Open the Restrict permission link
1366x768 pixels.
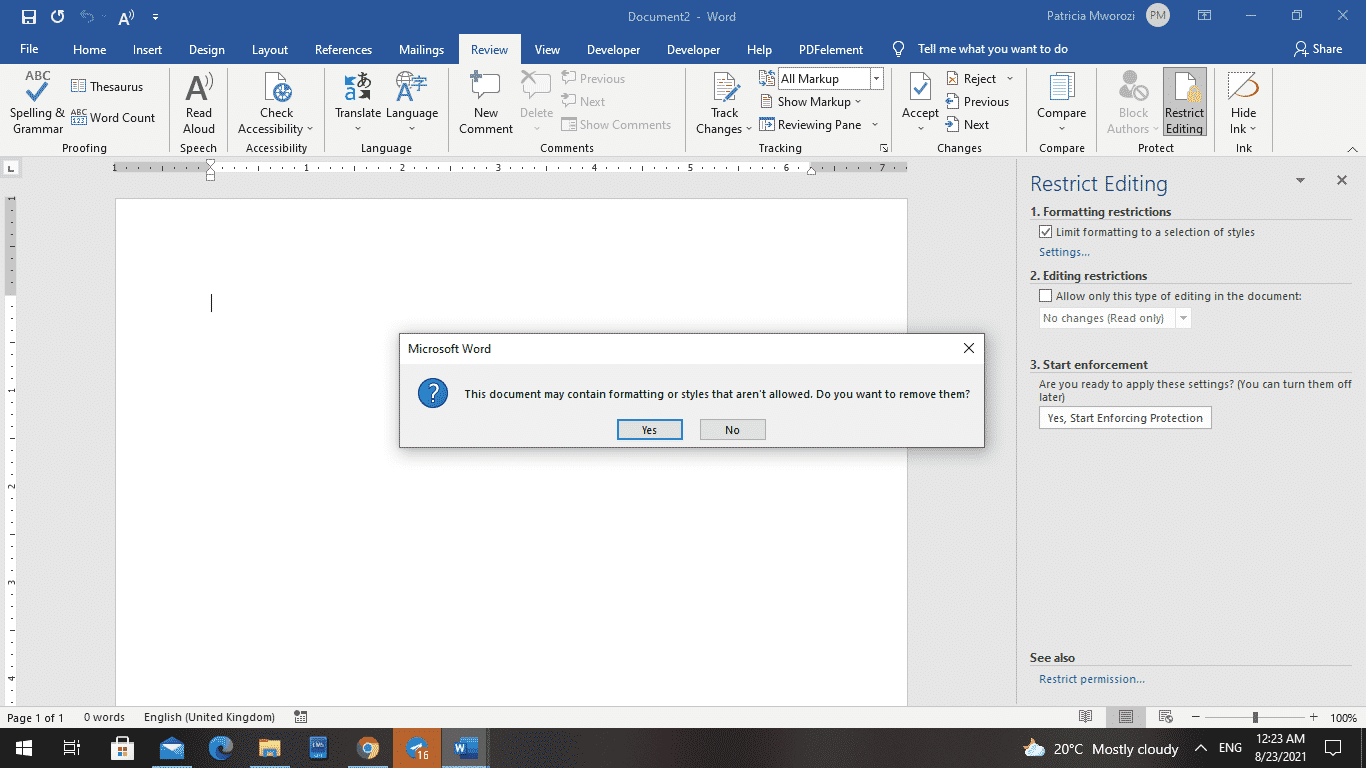pos(1091,678)
